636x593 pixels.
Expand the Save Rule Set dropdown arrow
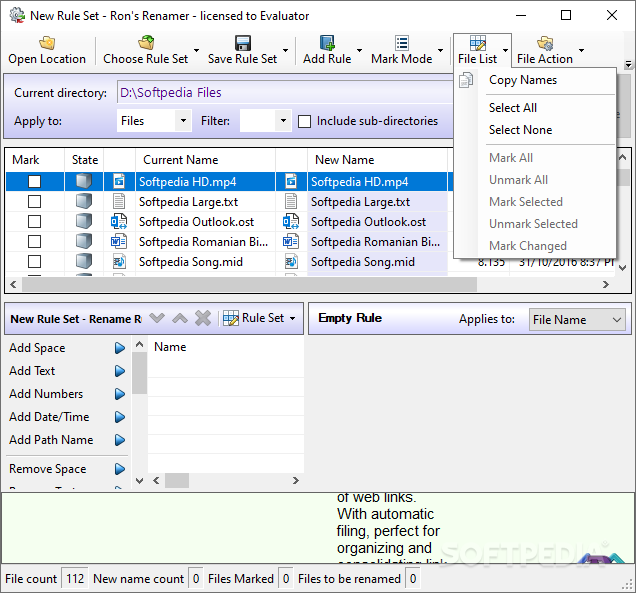point(286,50)
